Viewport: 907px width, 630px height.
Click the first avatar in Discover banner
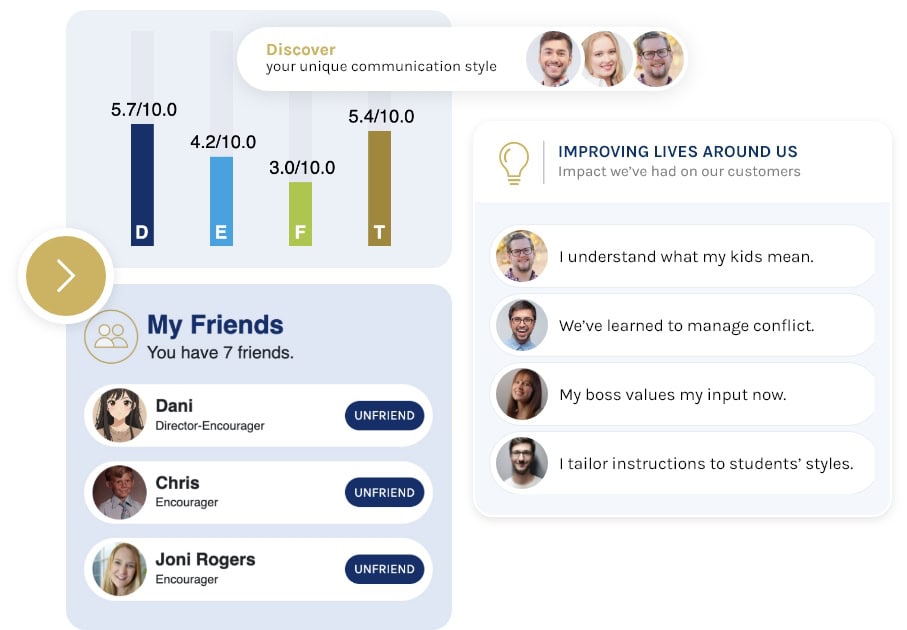coord(553,59)
